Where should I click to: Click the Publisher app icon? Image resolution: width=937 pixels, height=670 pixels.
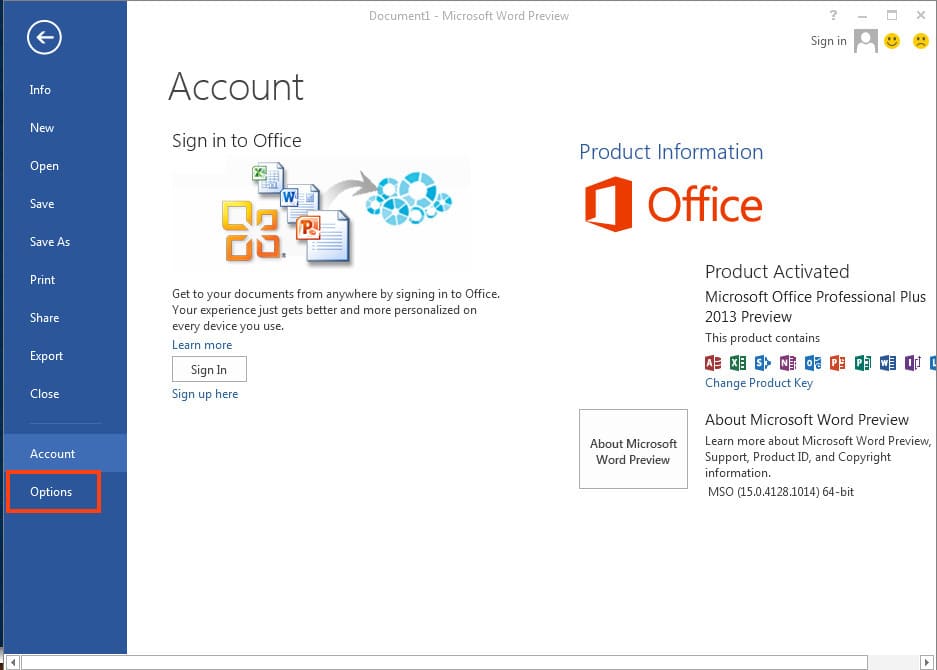point(863,363)
